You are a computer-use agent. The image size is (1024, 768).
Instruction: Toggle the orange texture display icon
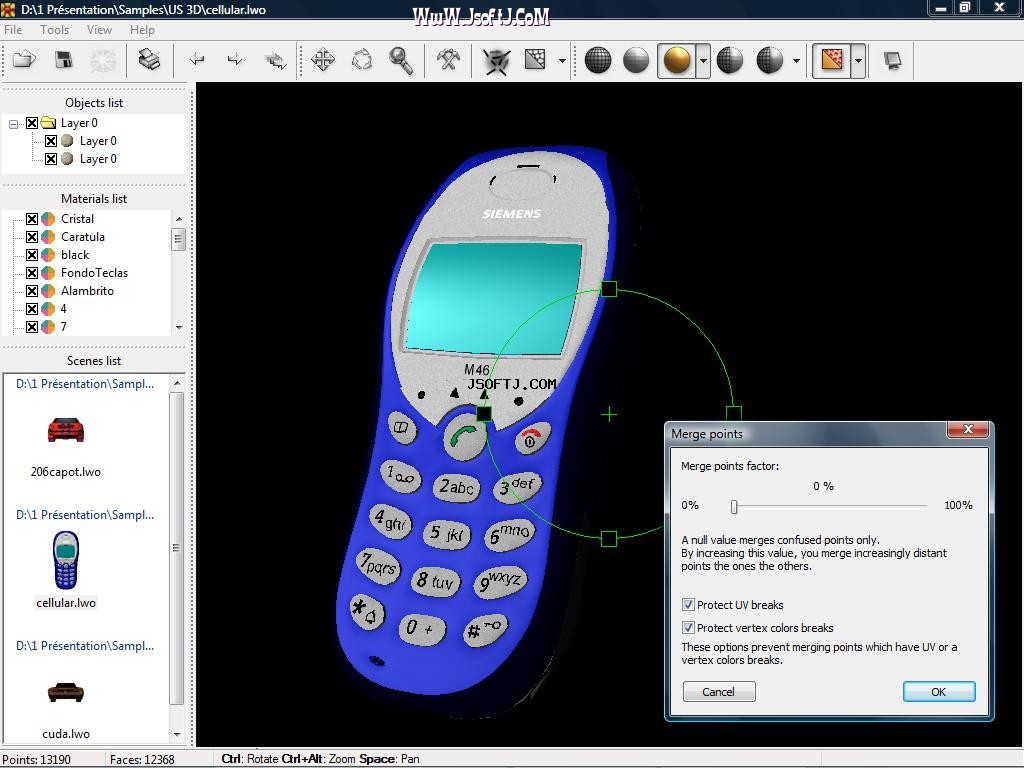point(831,61)
